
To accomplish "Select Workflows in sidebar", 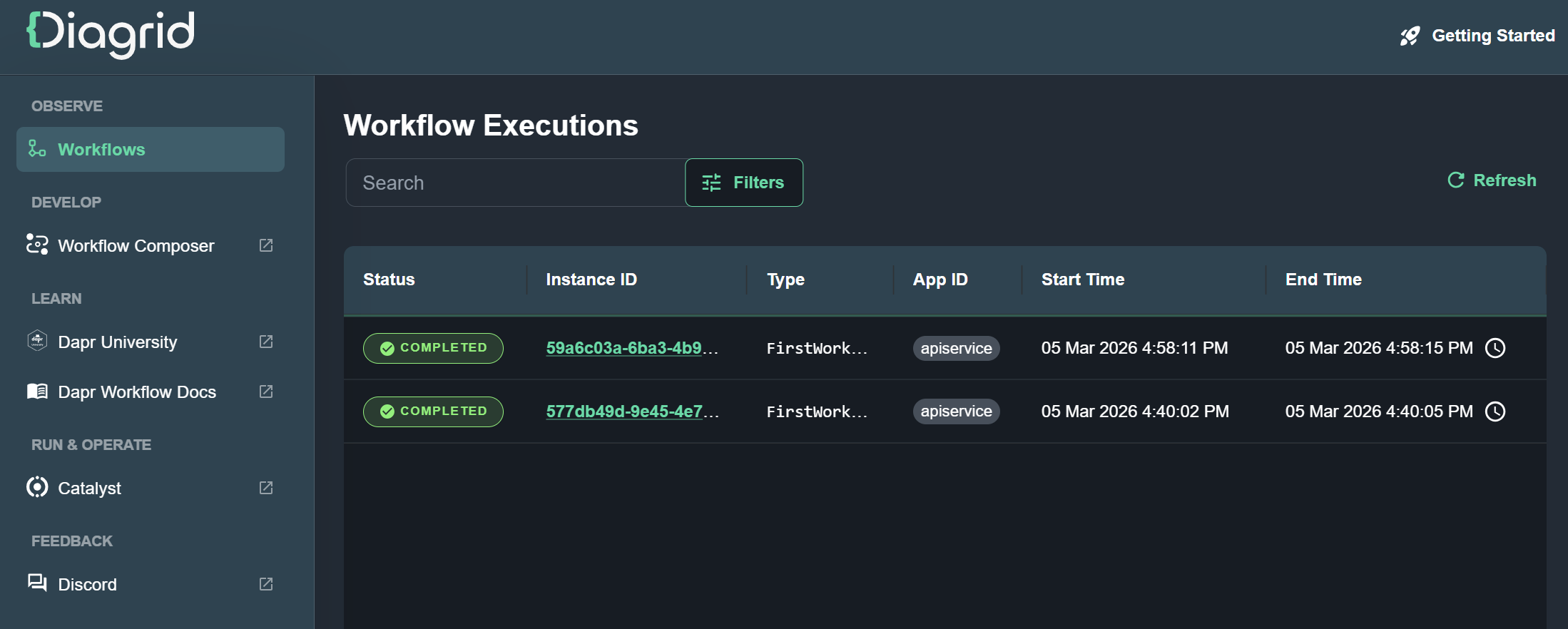I will point(151,149).
